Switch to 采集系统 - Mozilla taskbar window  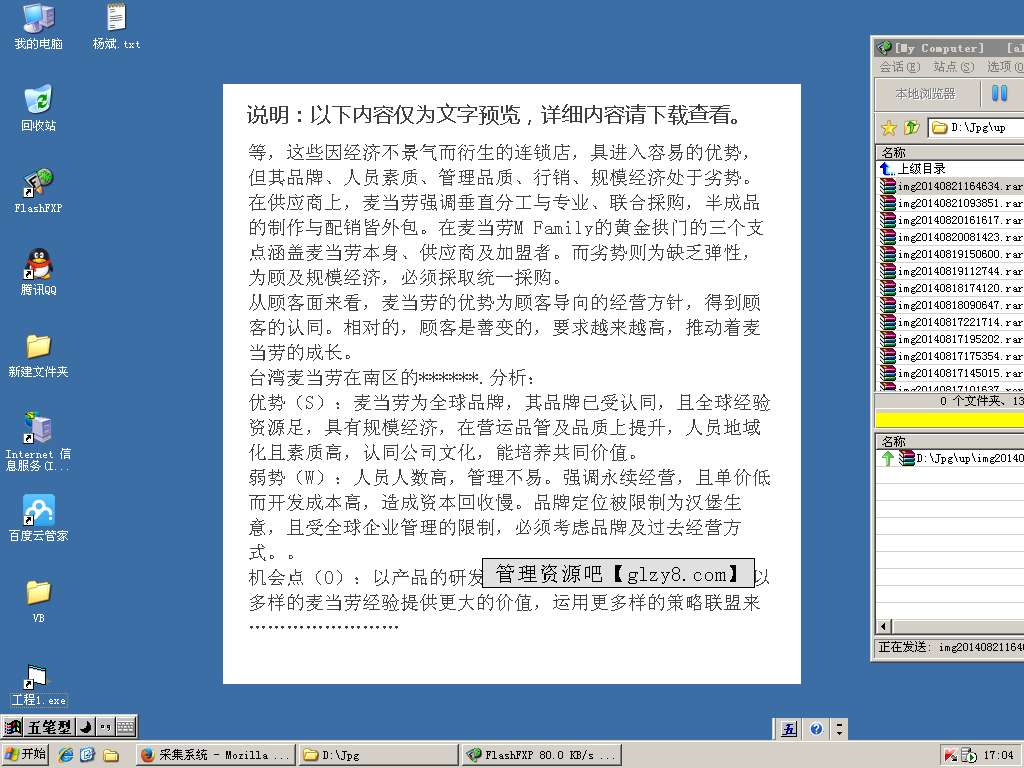point(216,755)
